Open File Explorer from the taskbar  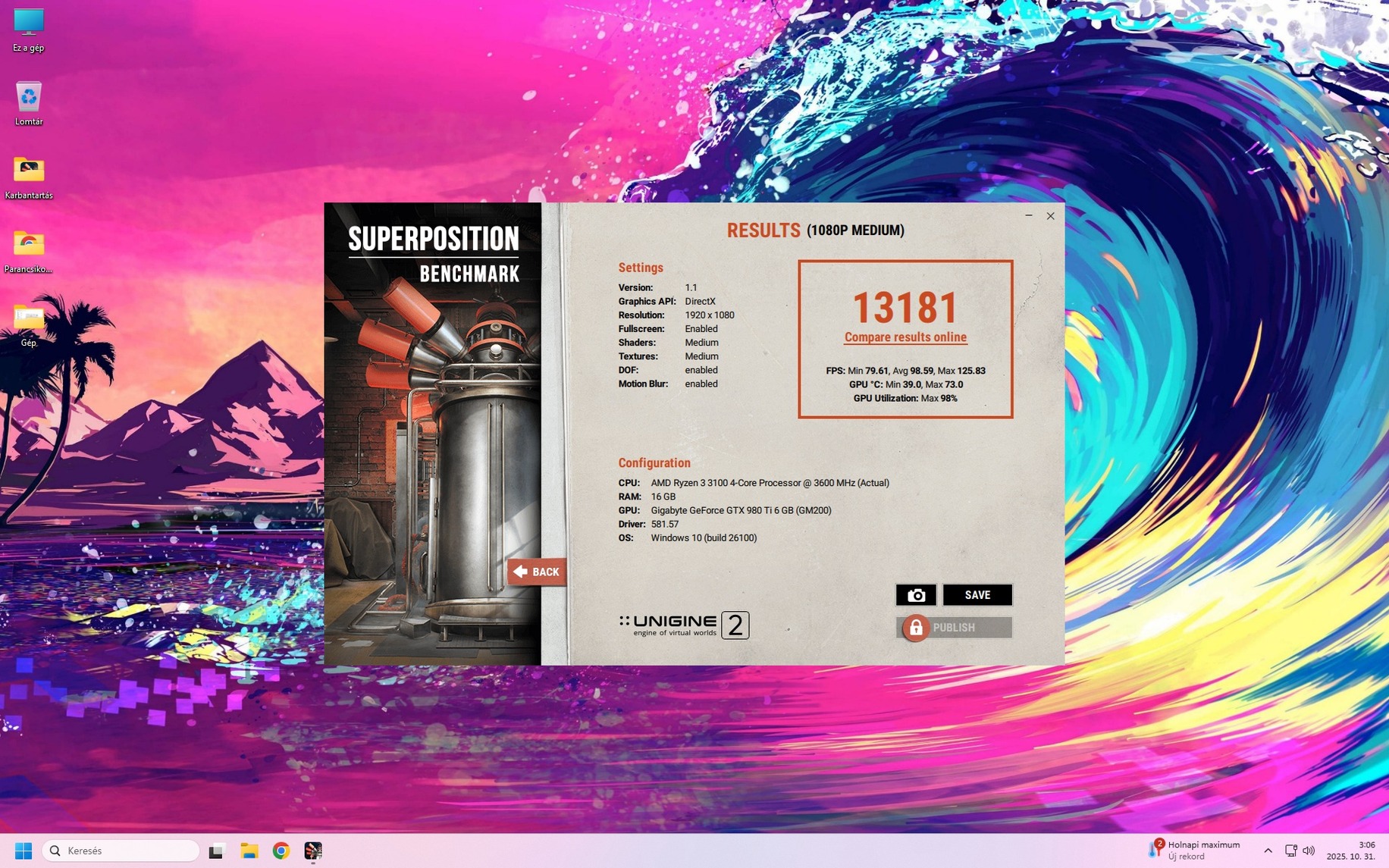click(249, 851)
